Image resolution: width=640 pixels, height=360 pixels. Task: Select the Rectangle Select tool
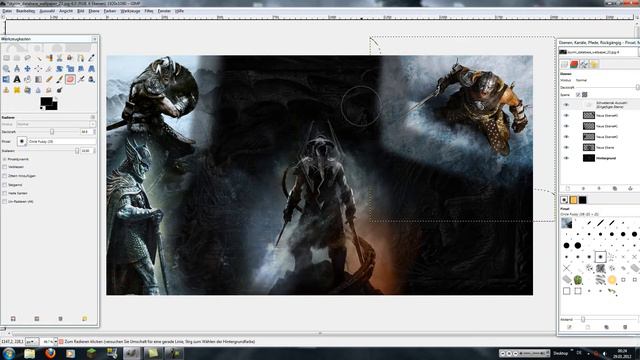[6, 58]
